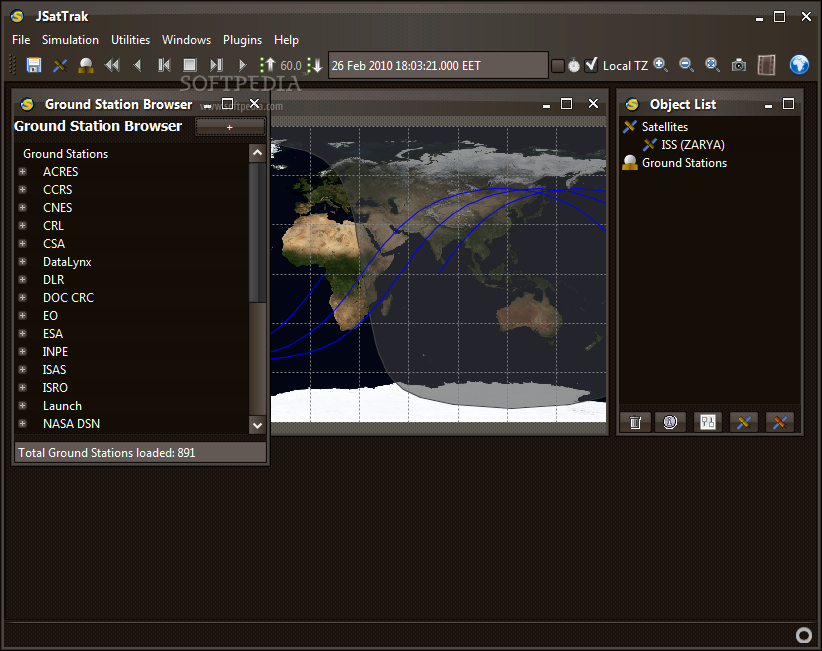Select the ISAS network label
This screenshot has width=822, height=651.
tap(55, 370)
